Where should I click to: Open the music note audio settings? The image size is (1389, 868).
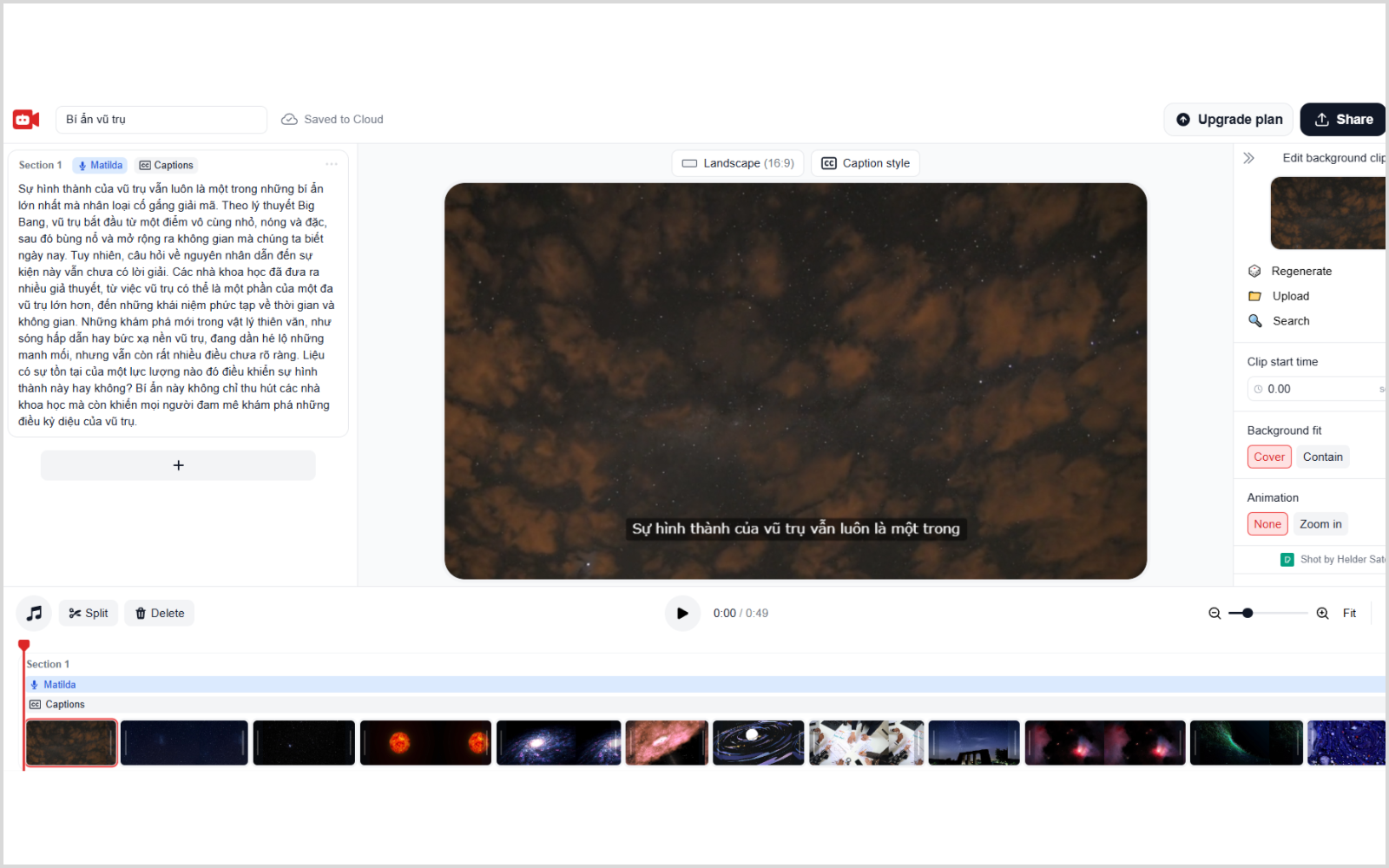(34, 614)
